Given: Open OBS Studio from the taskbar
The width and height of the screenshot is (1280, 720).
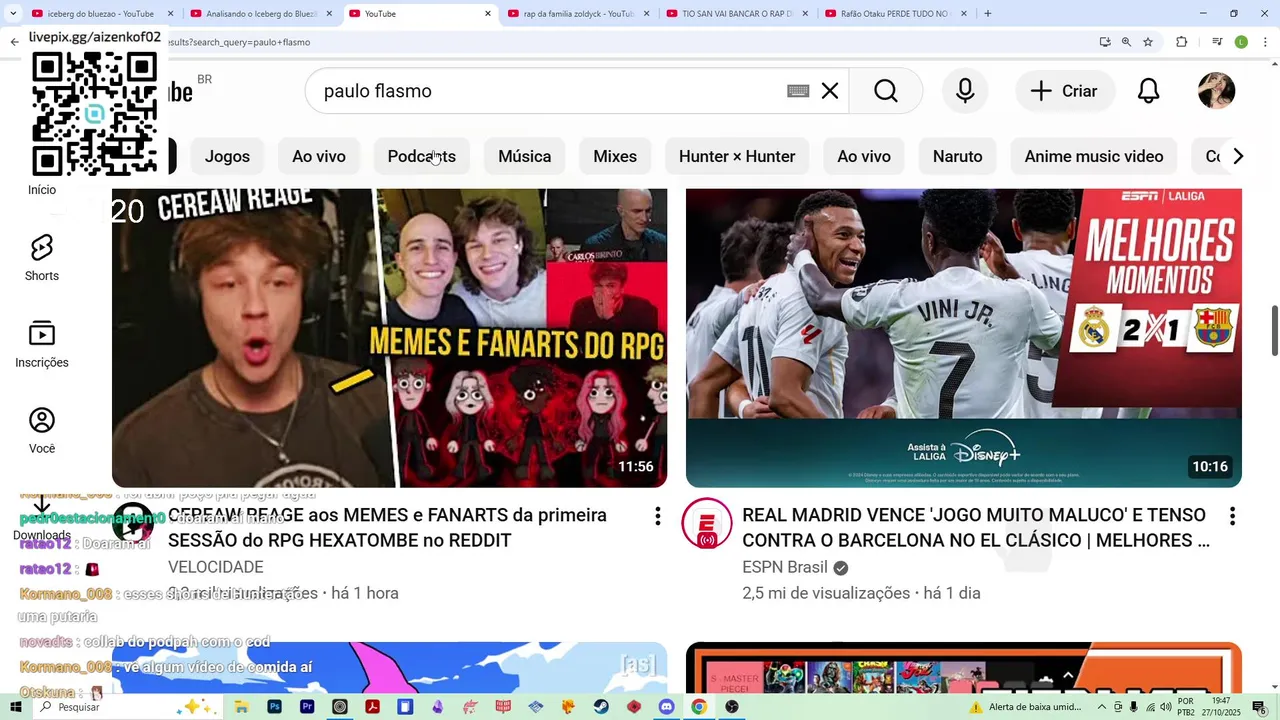Looking at the screenshot, I should 732,707.
